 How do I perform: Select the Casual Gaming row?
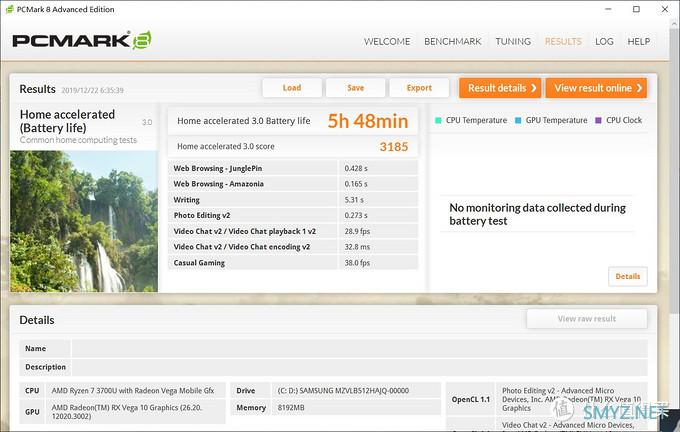[x=293, y=262]
